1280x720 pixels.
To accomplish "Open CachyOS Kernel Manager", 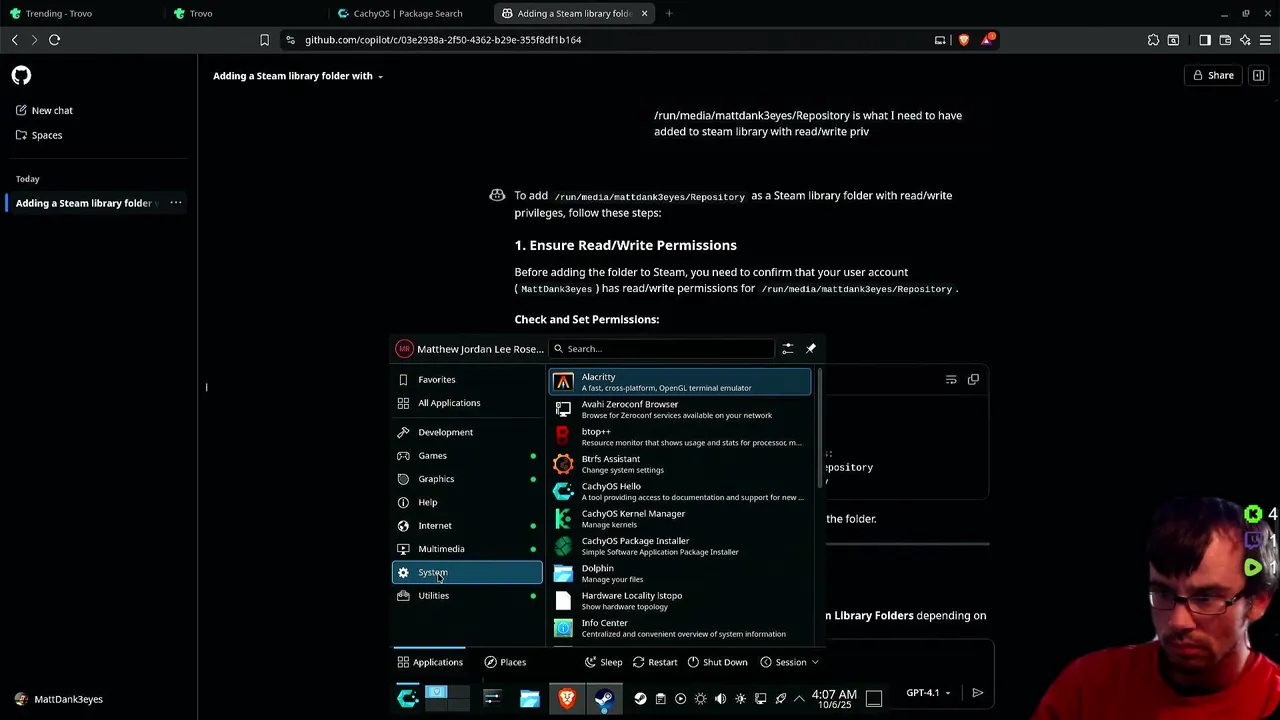I will [x=680, y=519].
